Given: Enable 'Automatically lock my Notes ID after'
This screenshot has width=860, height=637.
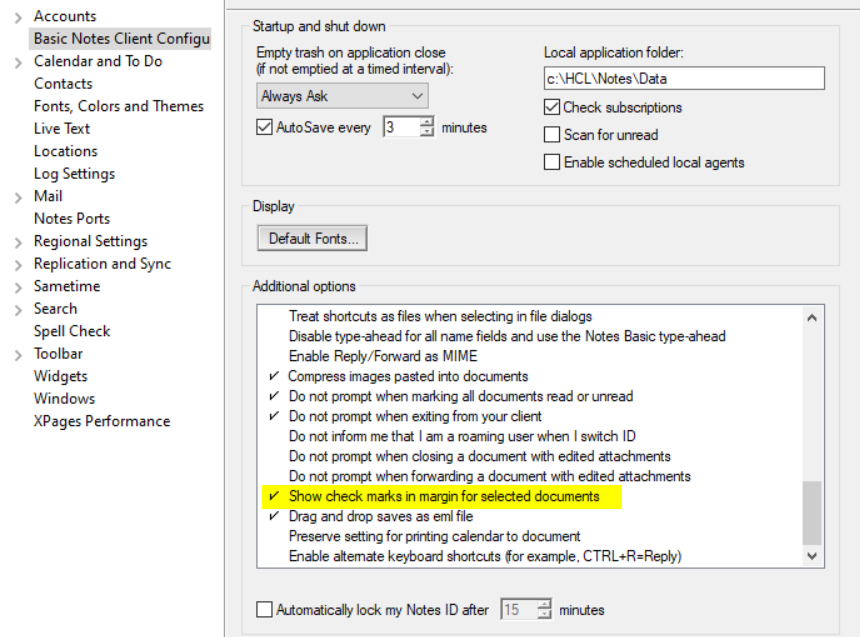Looking at the screenshot, I should click(264, 609).
